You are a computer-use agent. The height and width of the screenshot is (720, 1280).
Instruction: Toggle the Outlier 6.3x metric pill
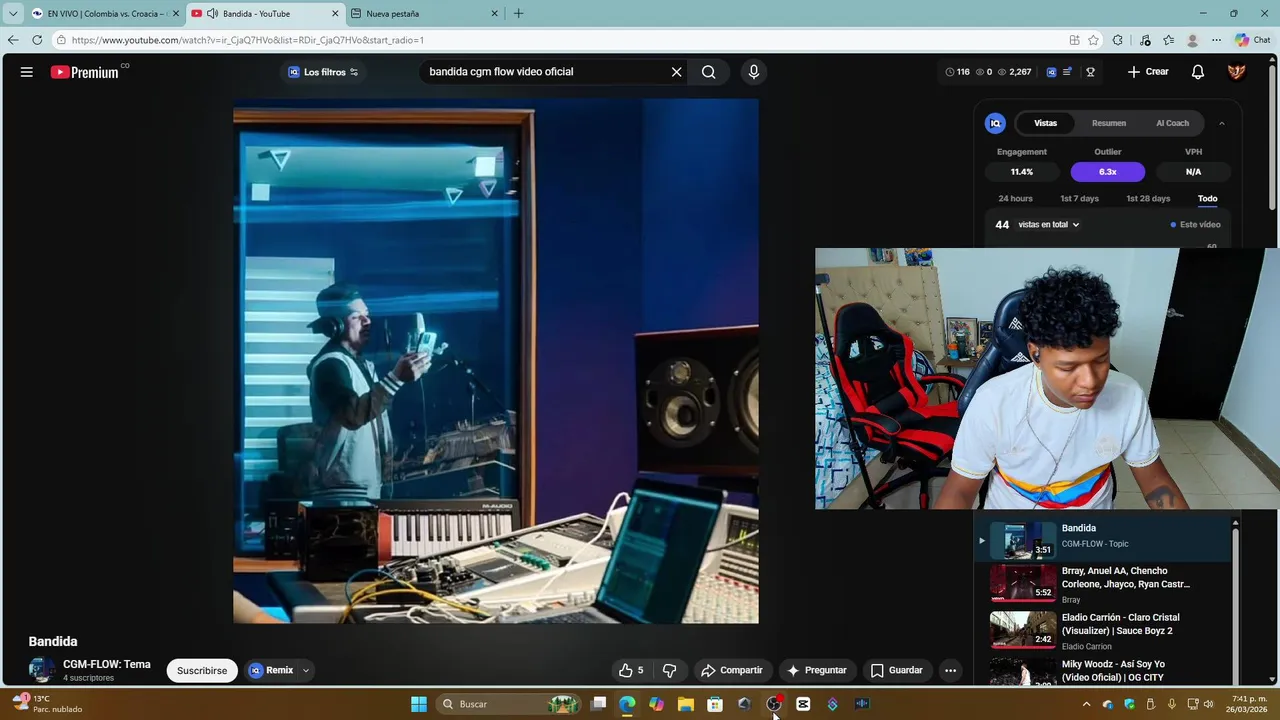pos(1108,172)
